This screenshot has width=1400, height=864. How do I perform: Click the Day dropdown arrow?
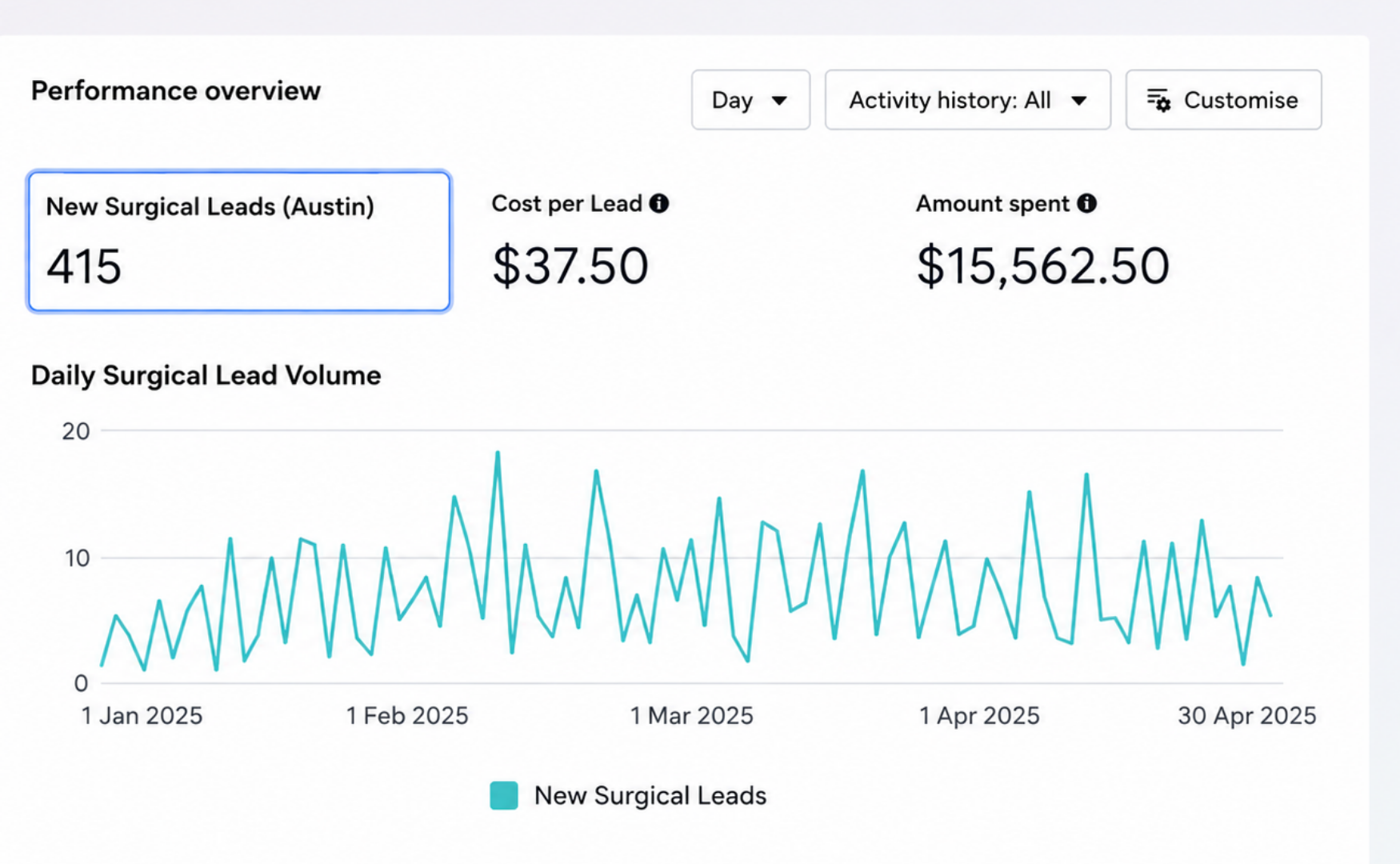(779, 101)
